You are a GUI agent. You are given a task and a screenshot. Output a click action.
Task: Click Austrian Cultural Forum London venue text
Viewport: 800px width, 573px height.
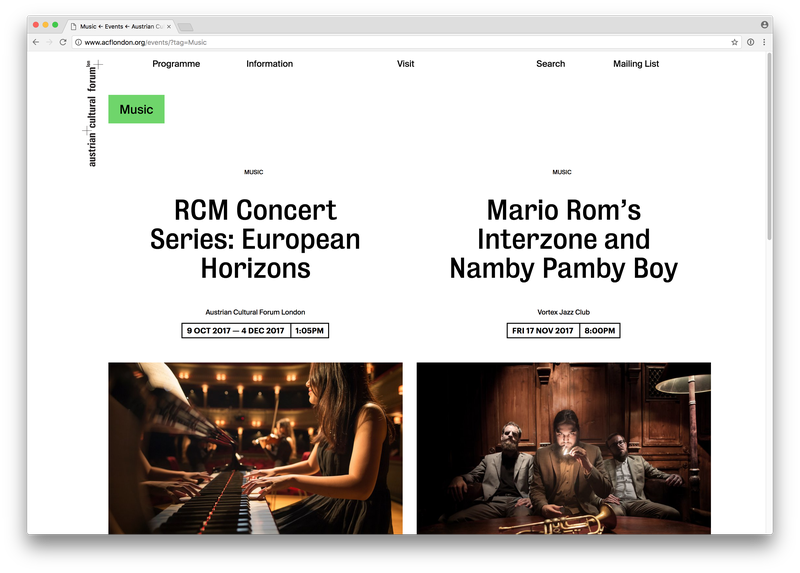[x=255, y=312]
